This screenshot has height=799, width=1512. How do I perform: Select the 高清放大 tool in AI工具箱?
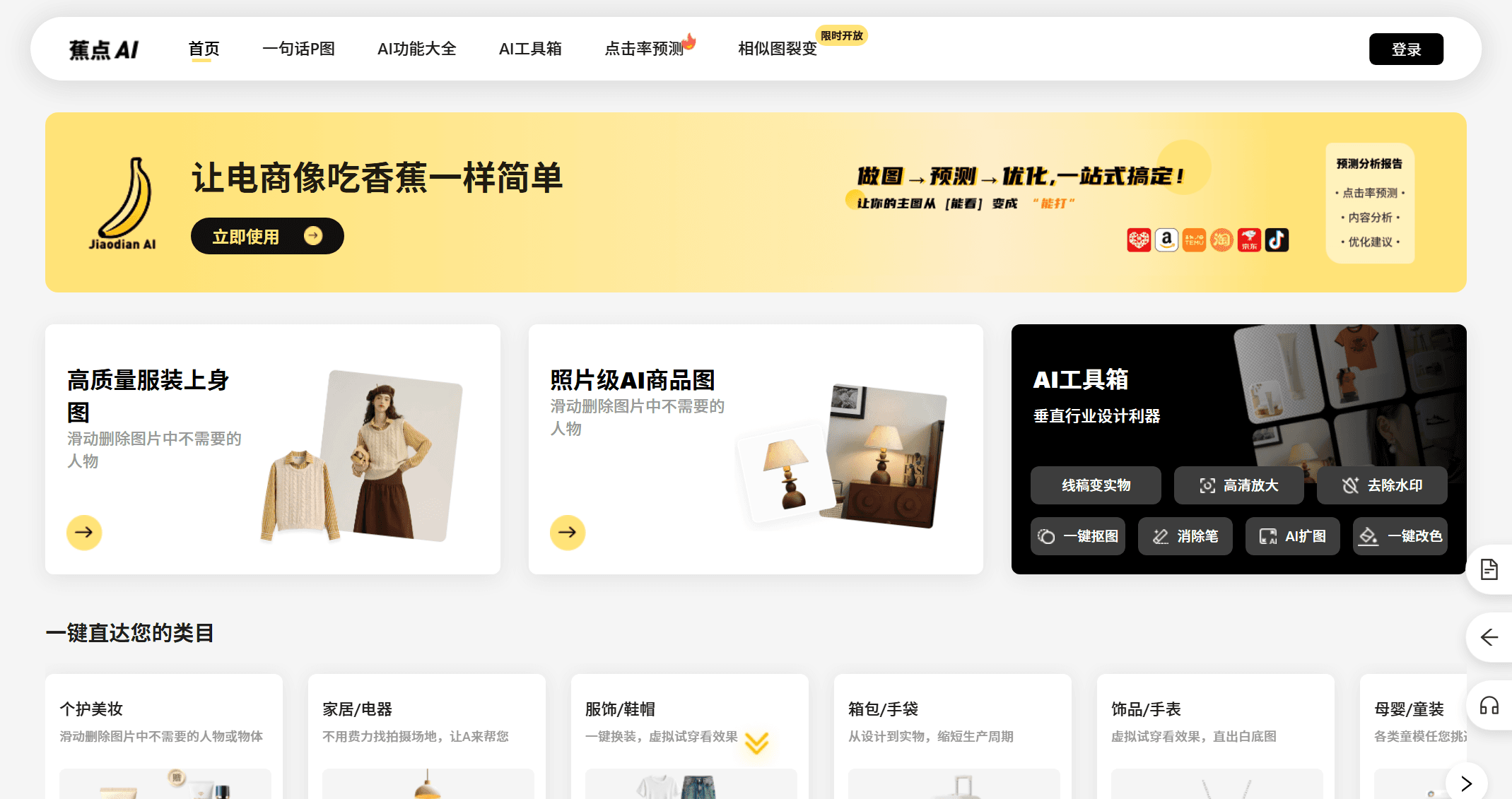coord(1238,485)
